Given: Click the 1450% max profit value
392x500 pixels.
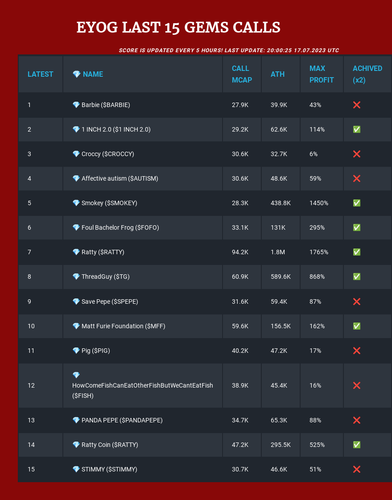Looking at the screenshot, I should pyautogui.click(x=319, y=203).
